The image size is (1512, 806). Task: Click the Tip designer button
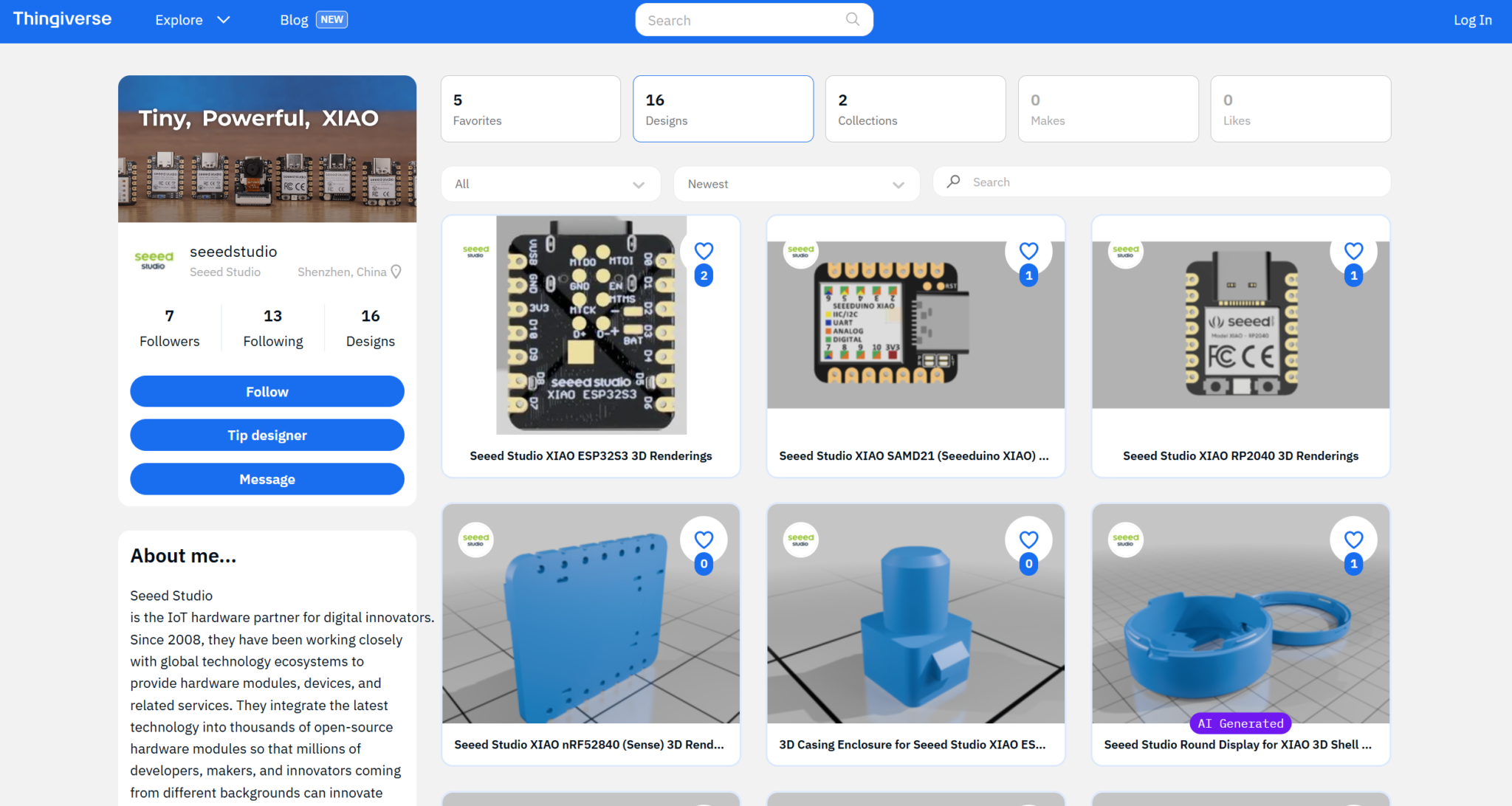267,435
